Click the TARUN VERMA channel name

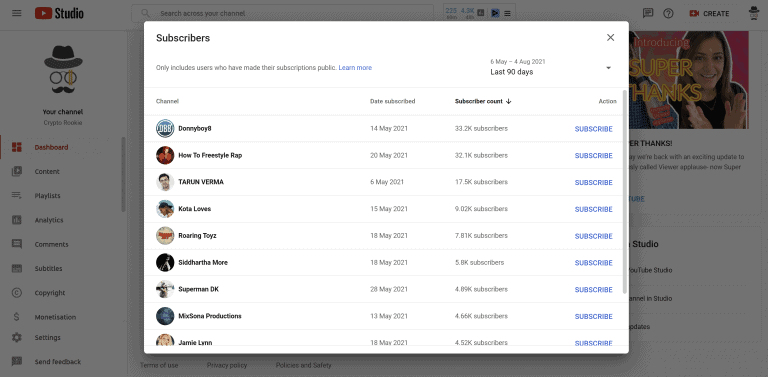pos(201,182)
